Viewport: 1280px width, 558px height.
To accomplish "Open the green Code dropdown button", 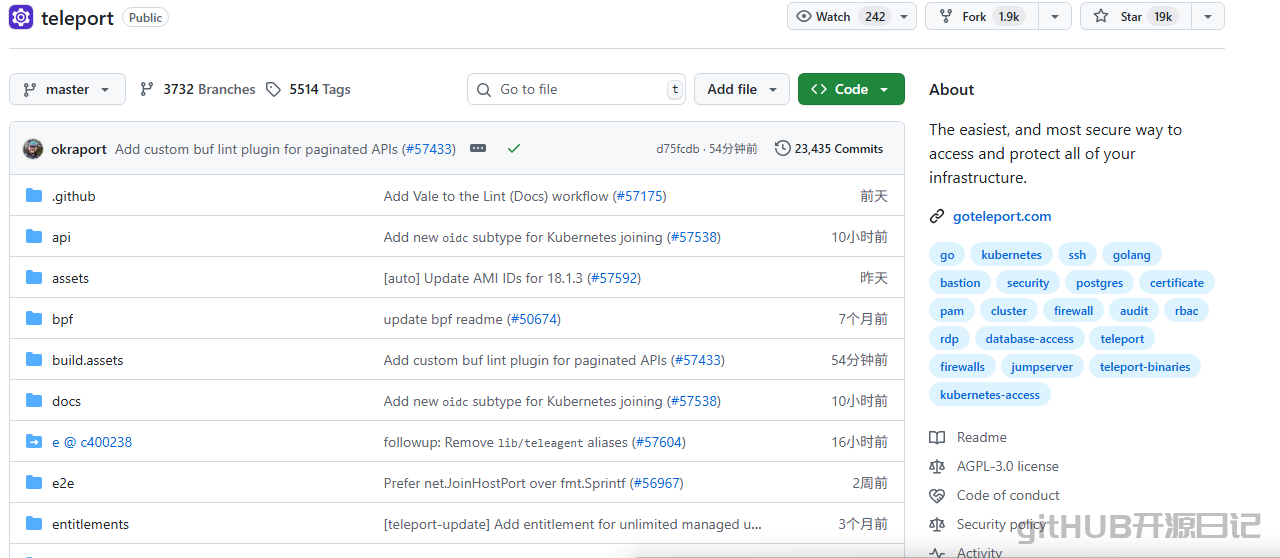I will pyautogui.click(x=851, y=89).
